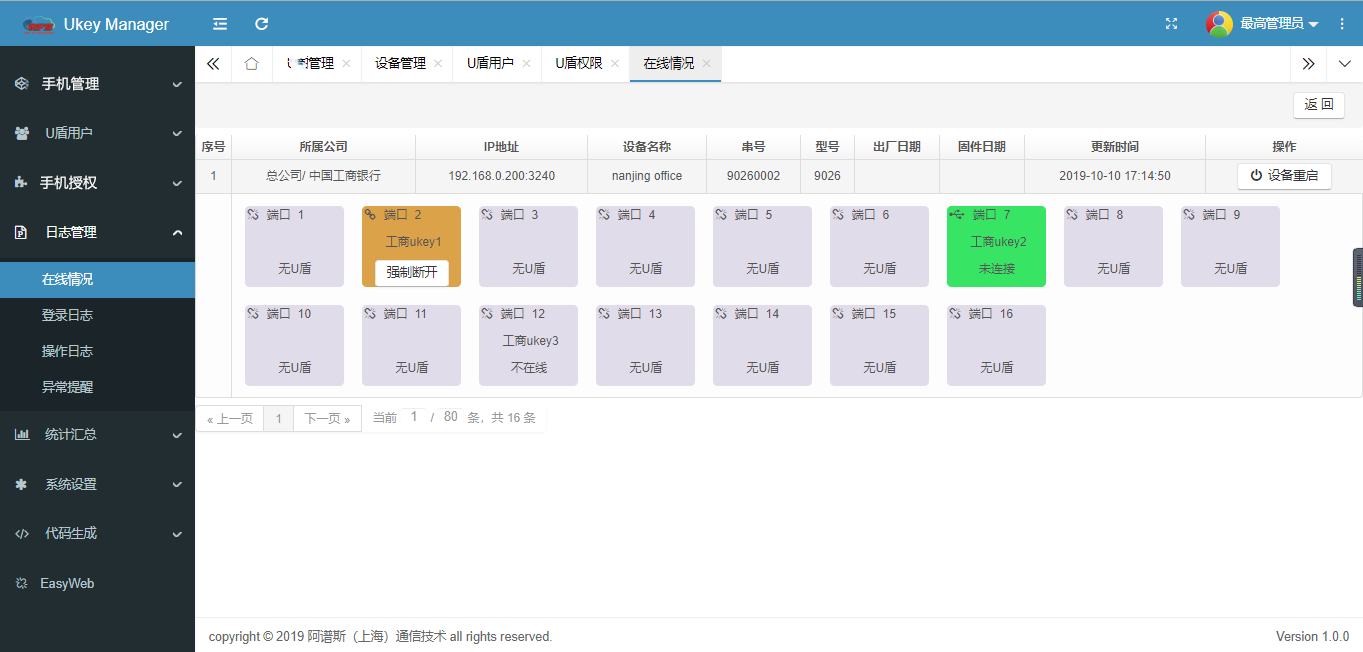The width and height of the screenshot is (1363, 652).
Task: Collapse the 日志管理 sidebar menu
Action: [x=177, y=232]
